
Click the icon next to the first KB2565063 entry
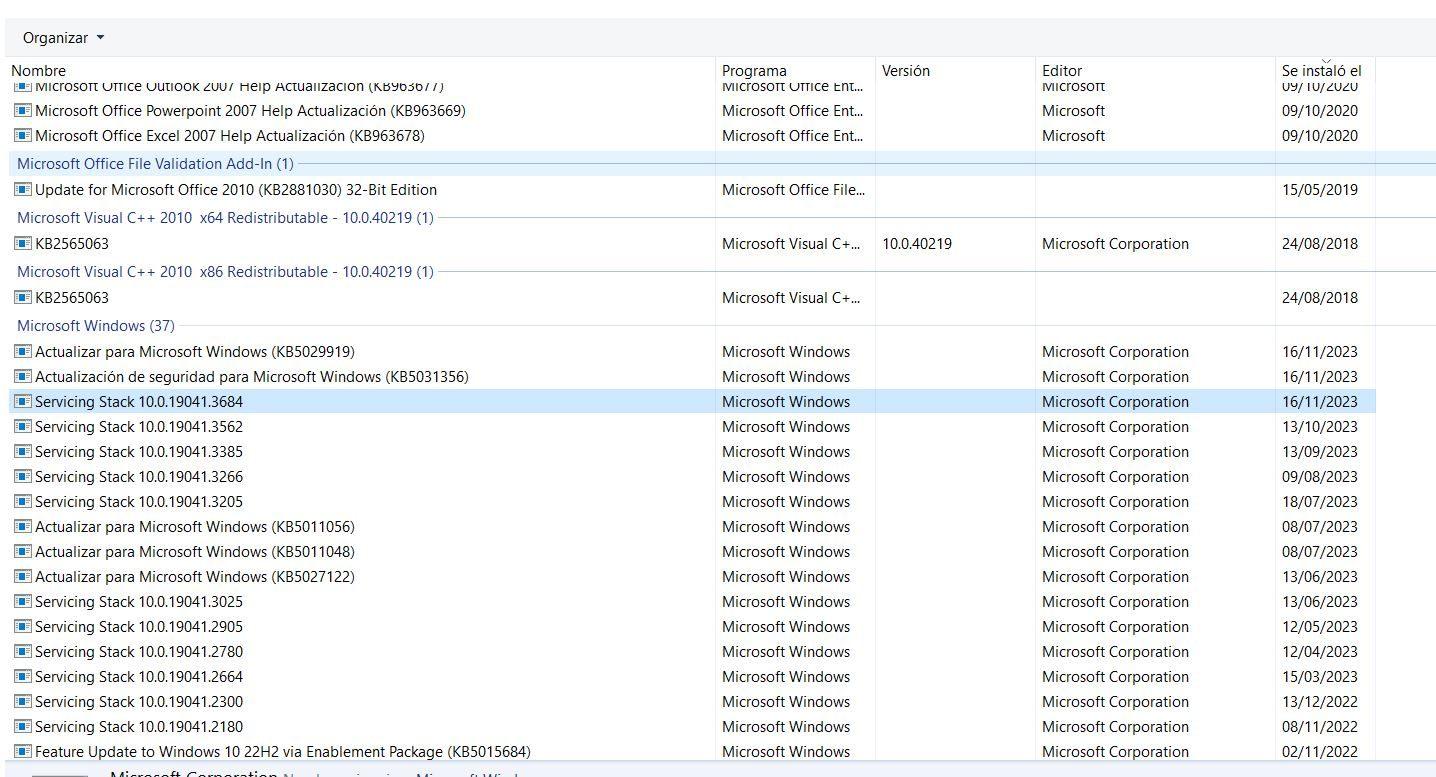(x=22, y=243)
